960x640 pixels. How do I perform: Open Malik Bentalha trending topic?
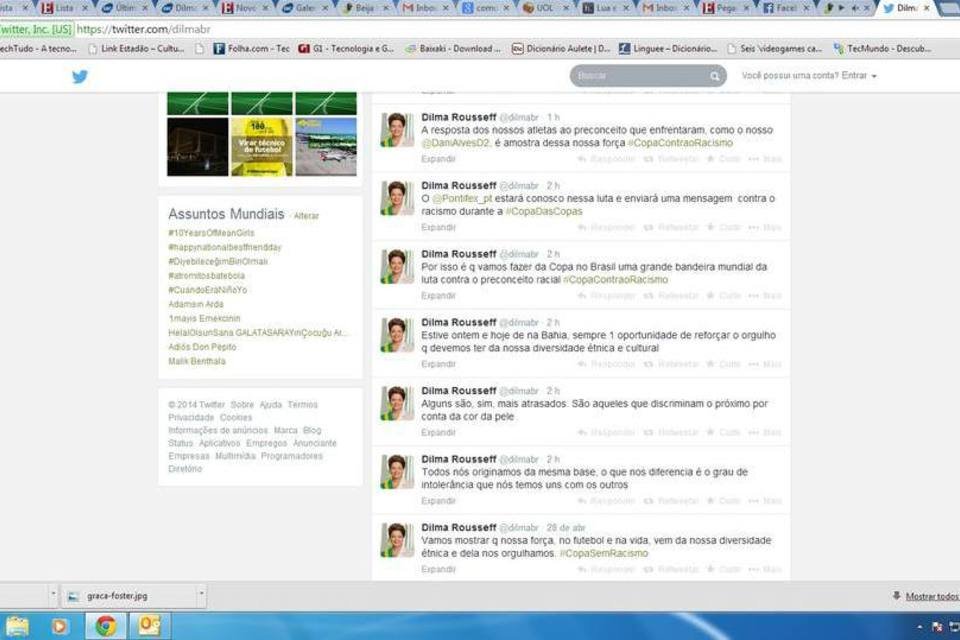[x=197, y=361]
